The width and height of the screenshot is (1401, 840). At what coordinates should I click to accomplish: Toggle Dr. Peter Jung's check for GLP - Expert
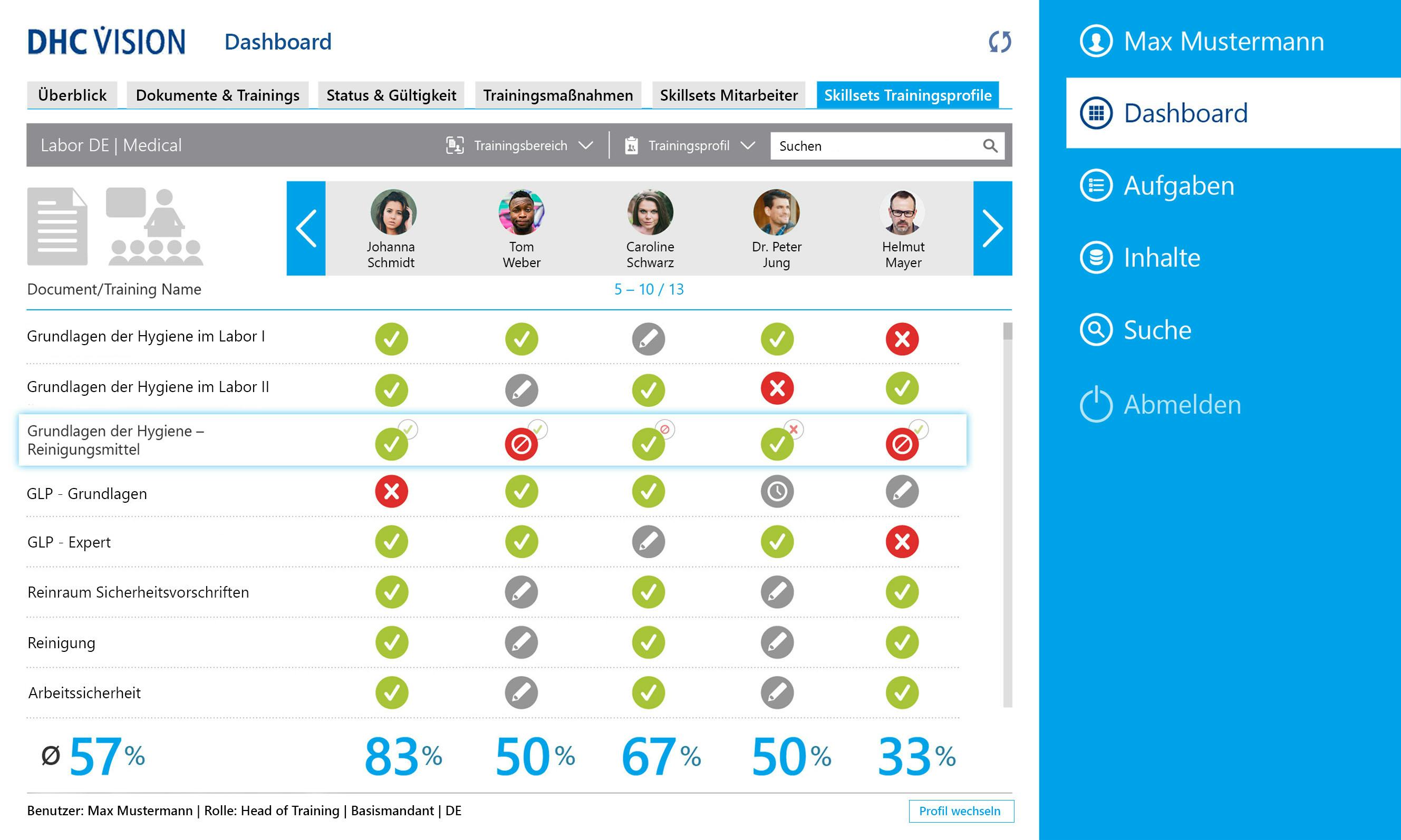tap(776, 542)
